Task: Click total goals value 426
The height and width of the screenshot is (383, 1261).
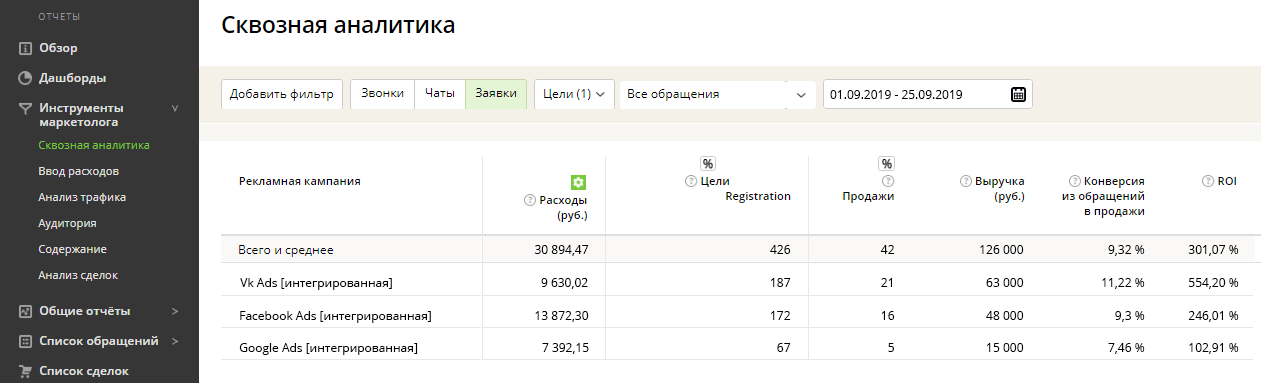Action: coord(780,249)
